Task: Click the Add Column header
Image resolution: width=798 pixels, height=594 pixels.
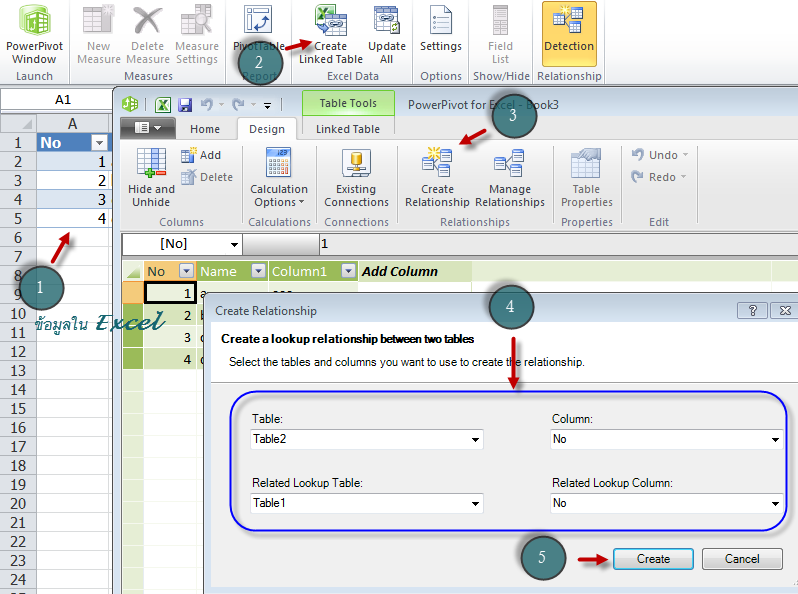Action: click(x=399, y=271)
